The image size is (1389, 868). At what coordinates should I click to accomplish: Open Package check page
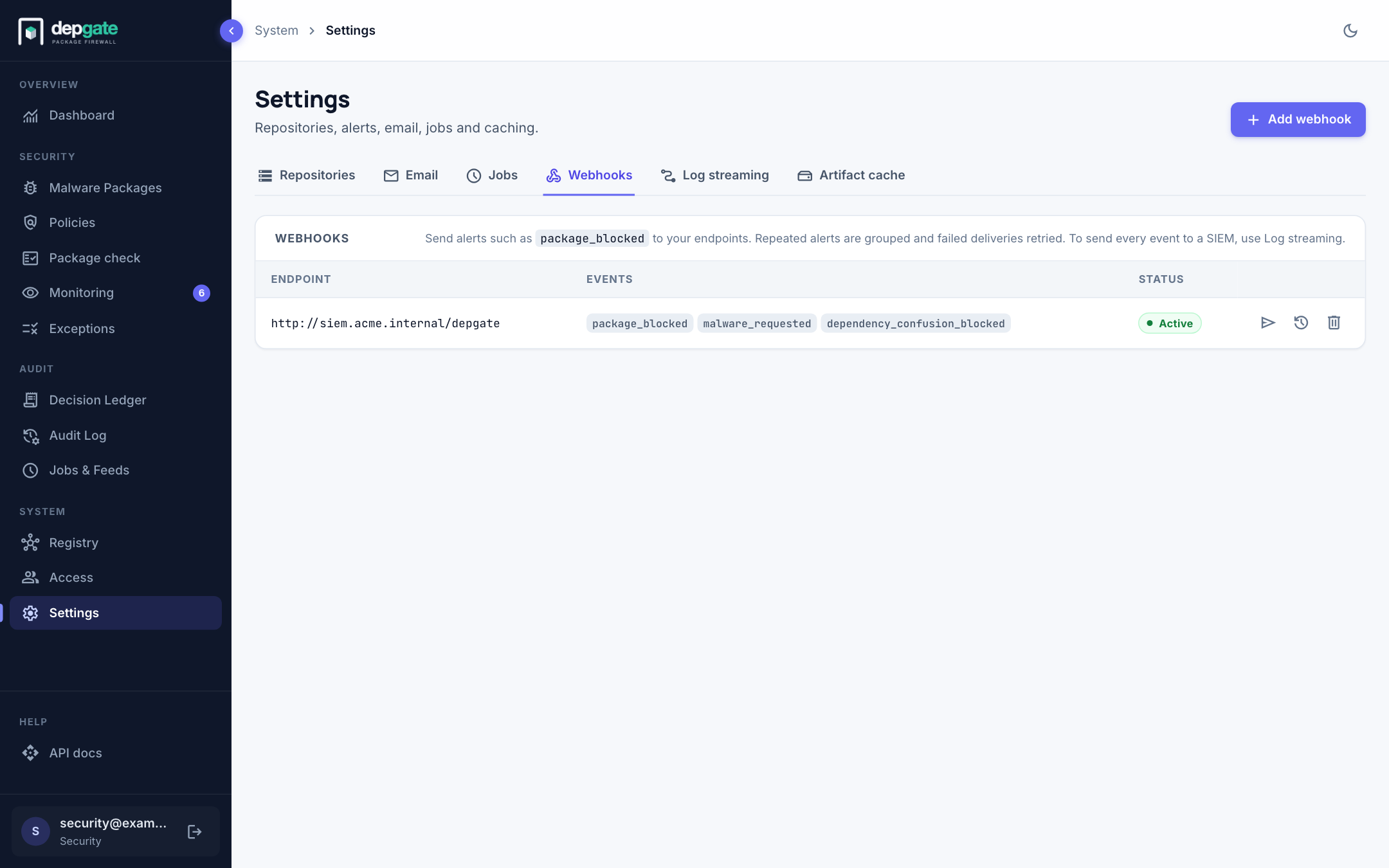[x=116, y=258]
